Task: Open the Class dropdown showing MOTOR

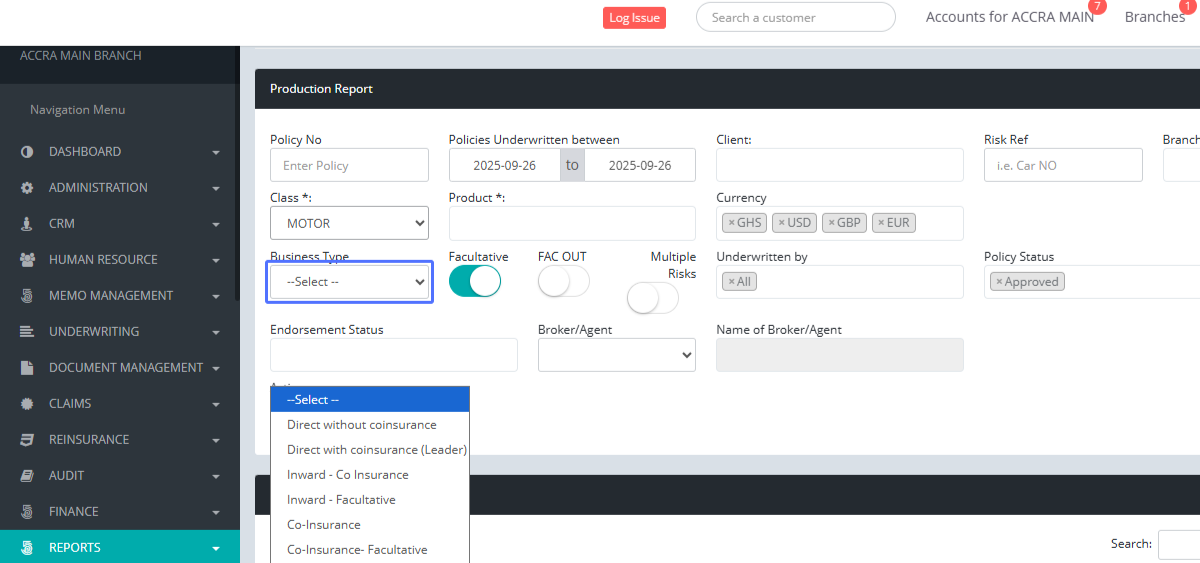Action: [349, 223]
